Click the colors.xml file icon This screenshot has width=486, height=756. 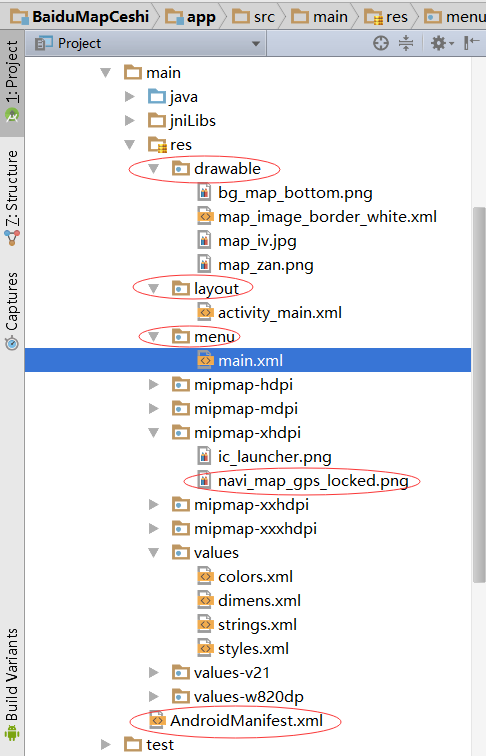click(x=205, y=576)
